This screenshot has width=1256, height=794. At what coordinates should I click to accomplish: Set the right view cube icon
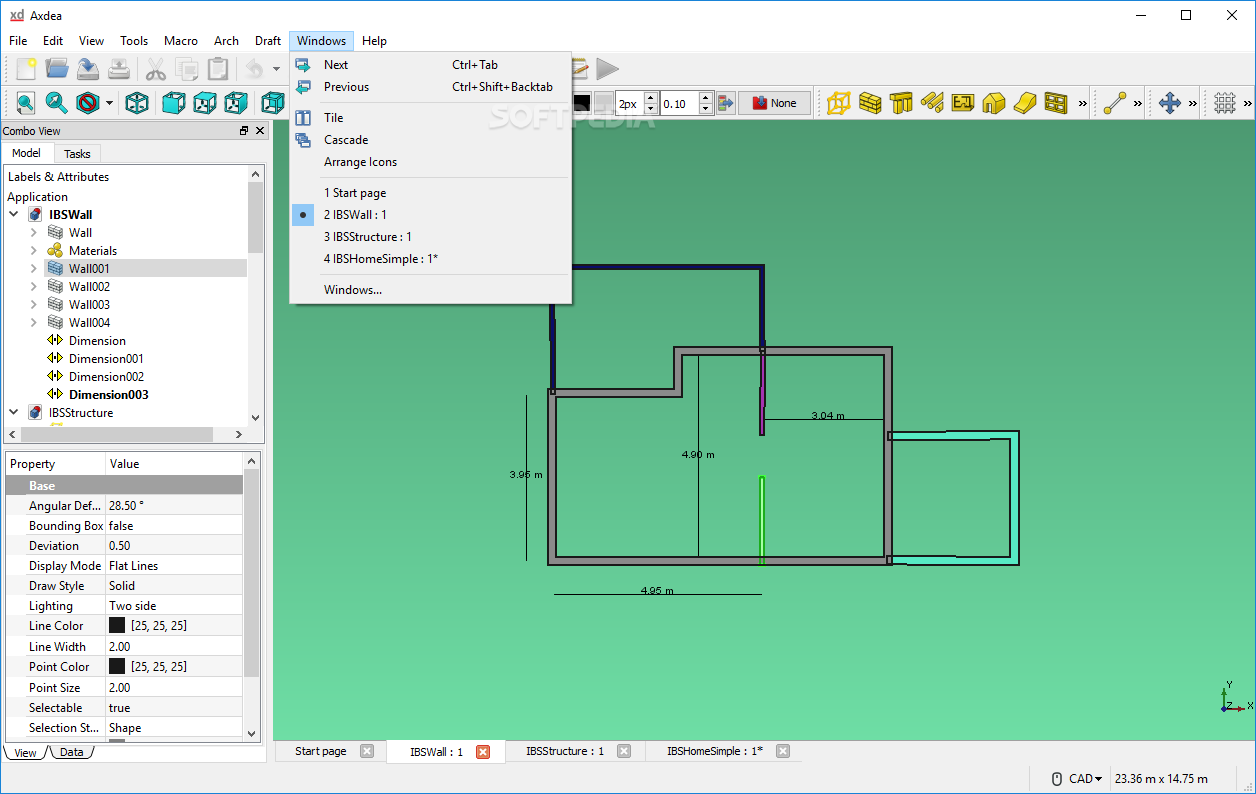pyautogui.click(x=236, y=102)
